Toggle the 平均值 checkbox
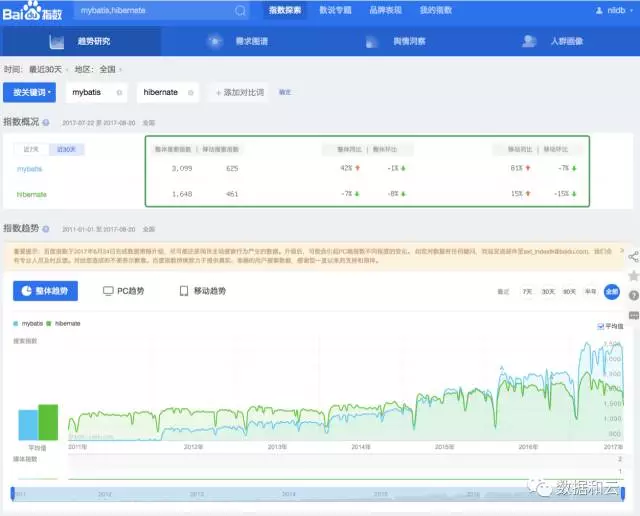640x516 pixels. [600, 326]
